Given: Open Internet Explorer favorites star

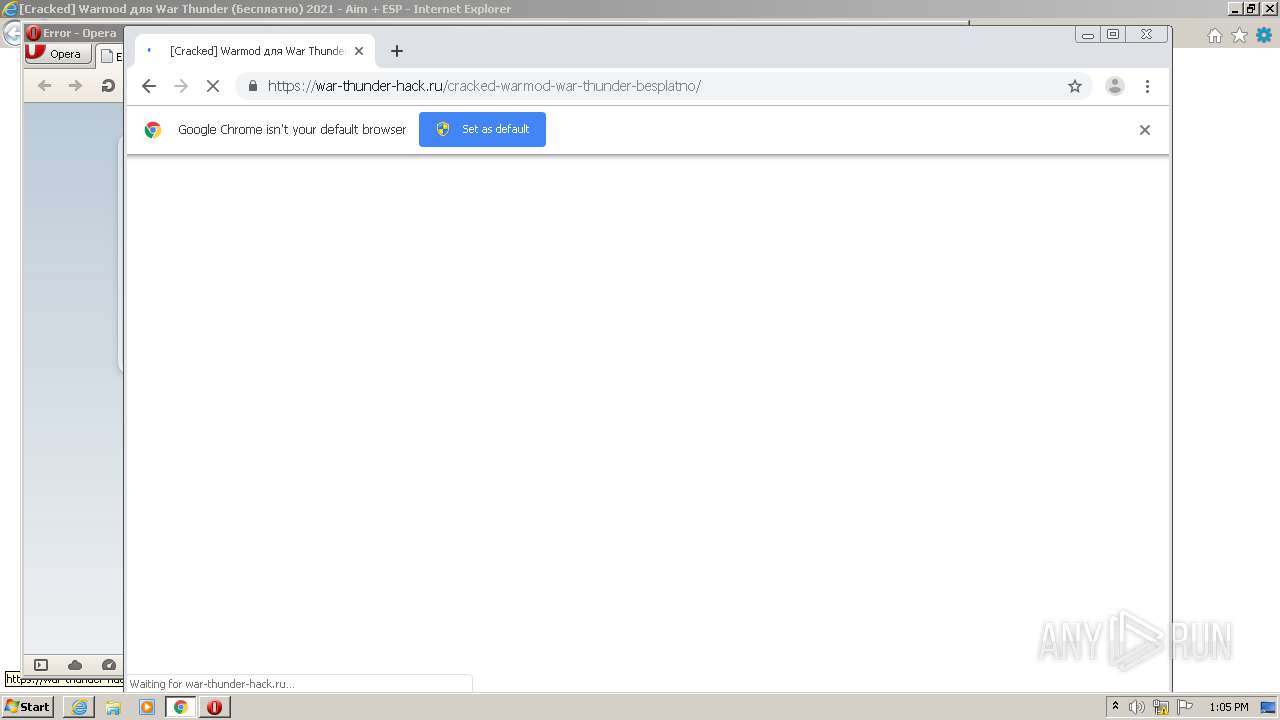Looking at the screenshot, I should pyautogui.click(x=1239, y=35).
